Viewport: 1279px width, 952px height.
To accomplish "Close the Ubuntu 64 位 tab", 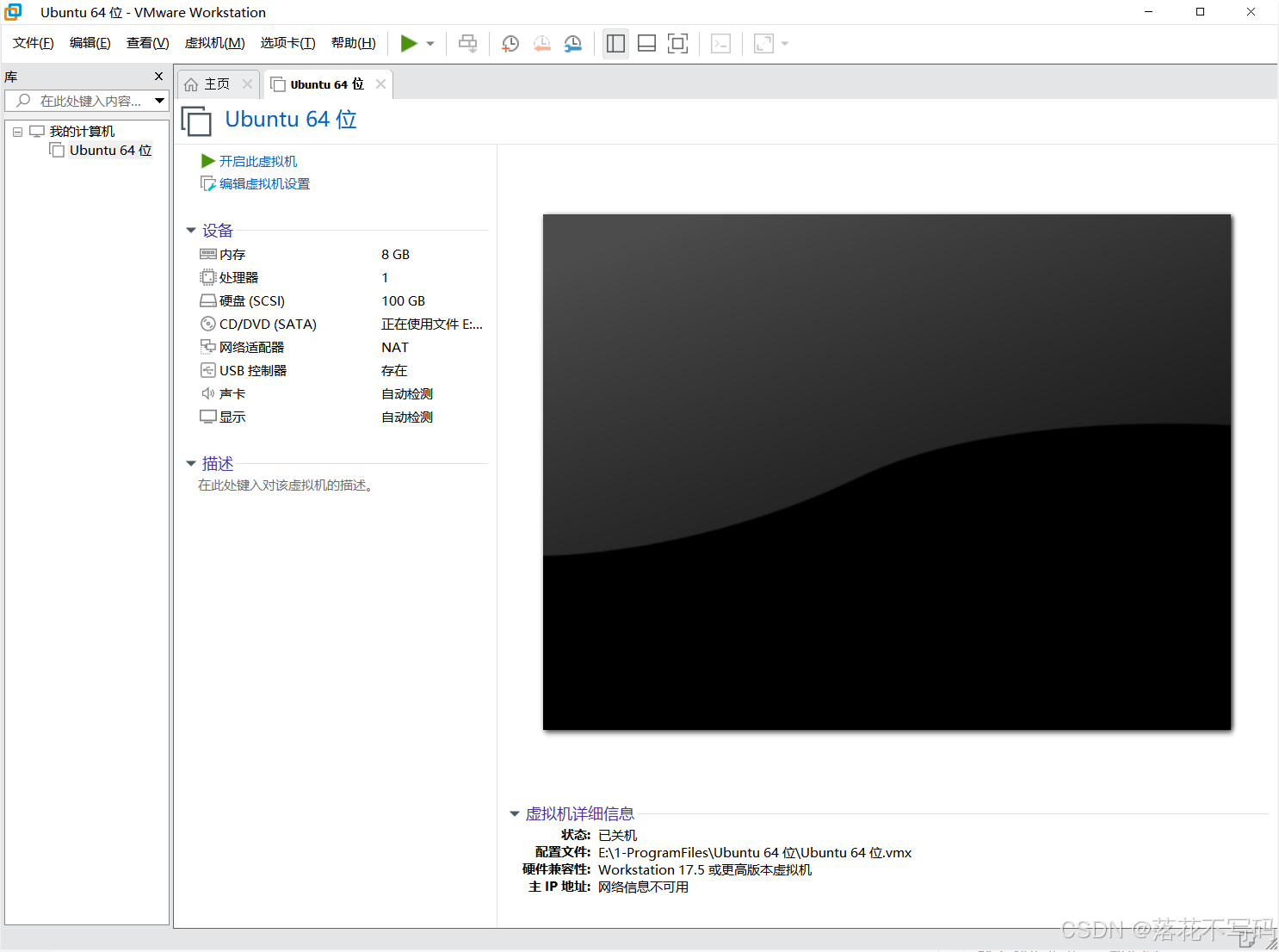I will click(380, 83).
